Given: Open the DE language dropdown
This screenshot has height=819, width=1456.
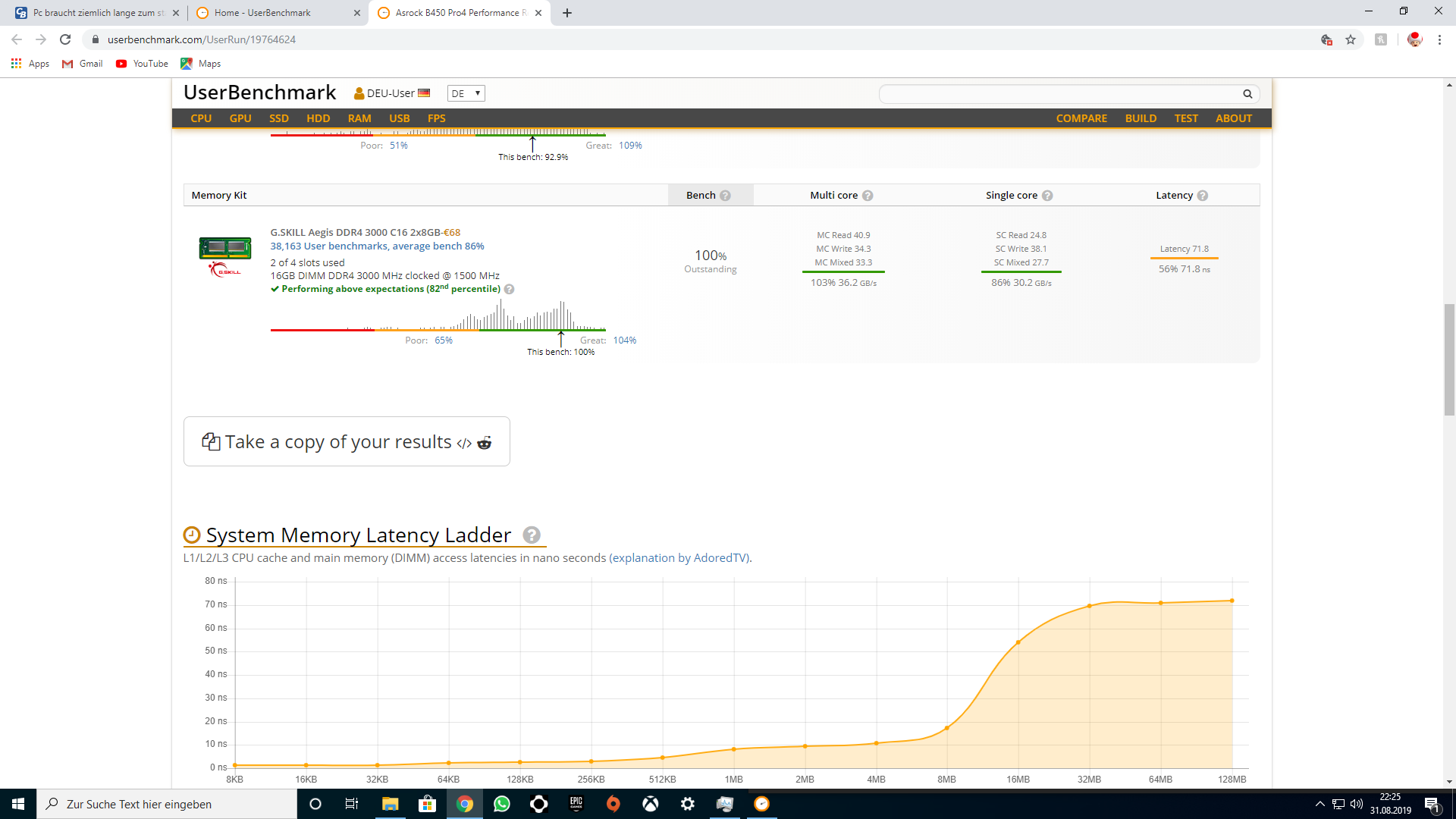Looking at the screenshot, I should [x=466, y=93].
